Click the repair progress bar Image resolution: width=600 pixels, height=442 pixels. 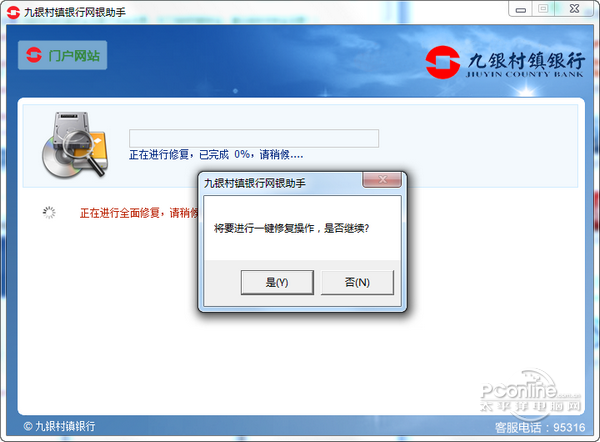pyautogui.click(x=254, y=138)
